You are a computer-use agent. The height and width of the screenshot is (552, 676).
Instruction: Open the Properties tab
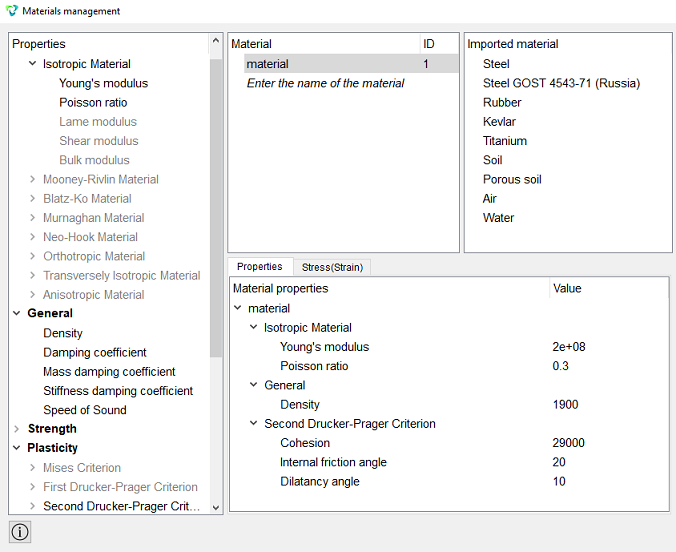coord(260,267)
